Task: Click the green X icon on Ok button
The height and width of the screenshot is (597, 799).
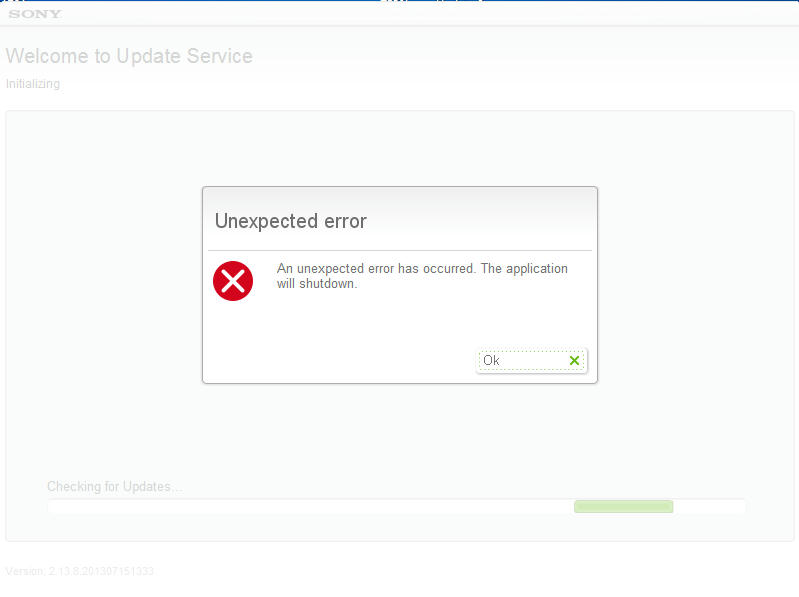Action: click(x=574, y=361)
